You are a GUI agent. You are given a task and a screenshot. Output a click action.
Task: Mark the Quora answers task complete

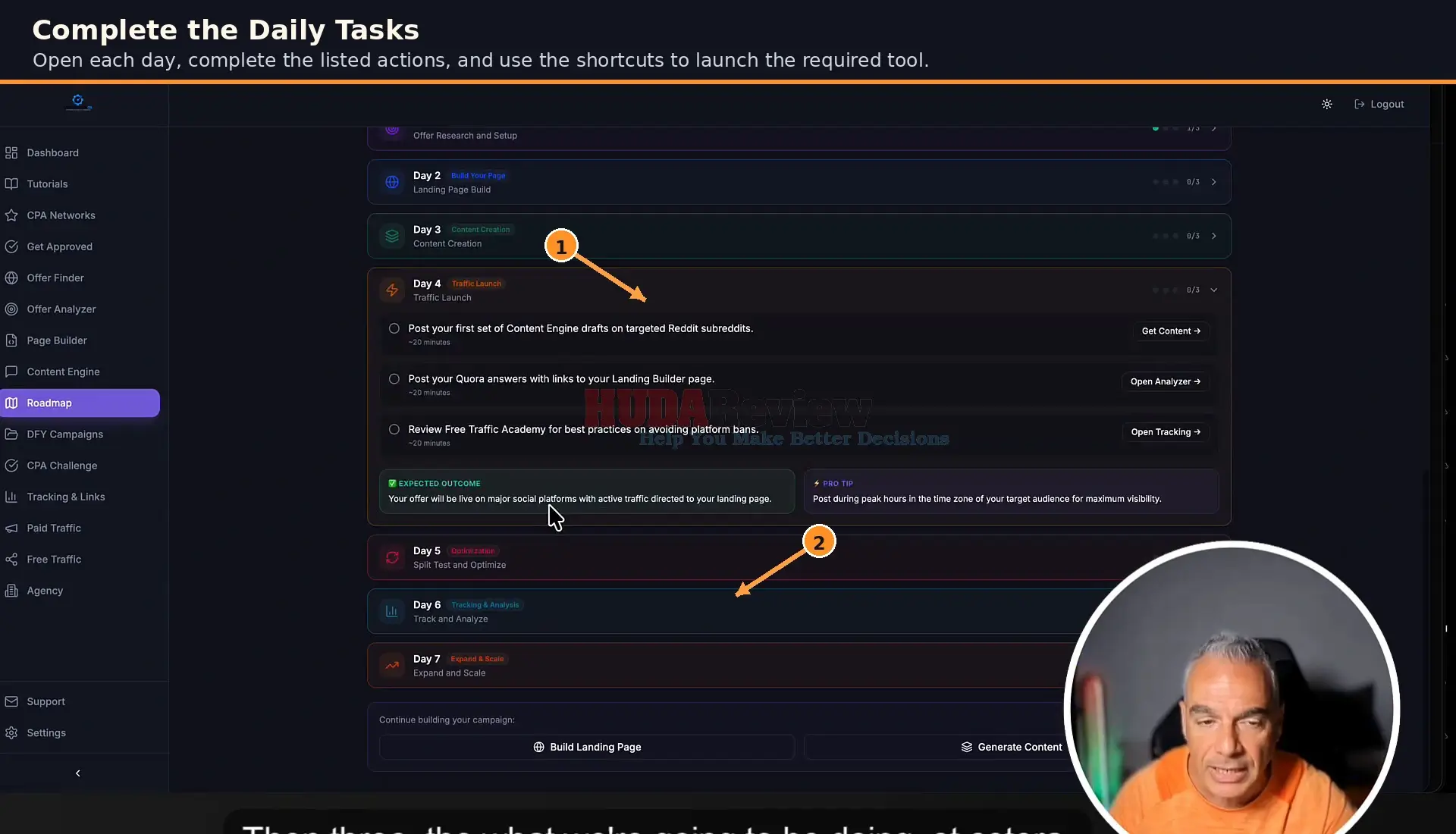click(x=394, y=378)
